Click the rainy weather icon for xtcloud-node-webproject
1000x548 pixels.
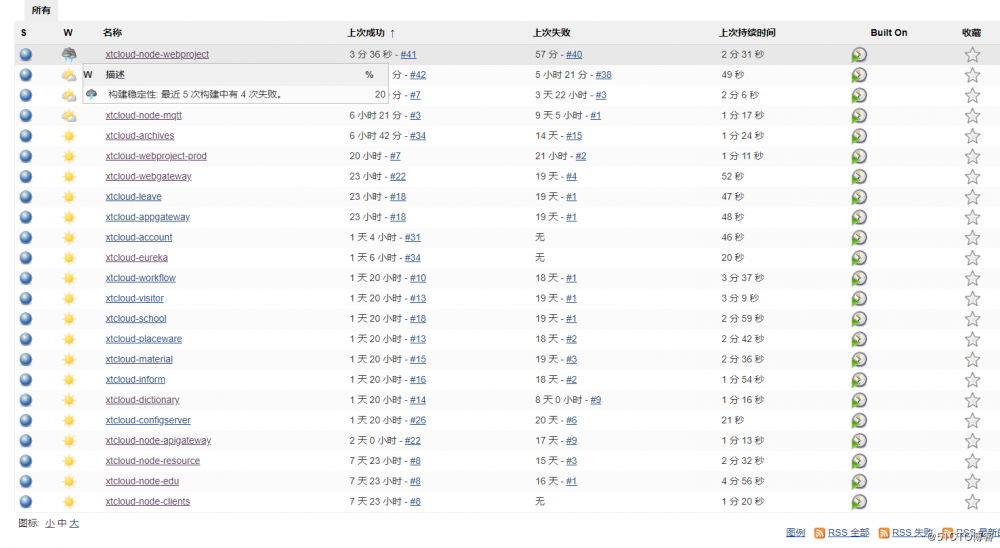point(69,54)
